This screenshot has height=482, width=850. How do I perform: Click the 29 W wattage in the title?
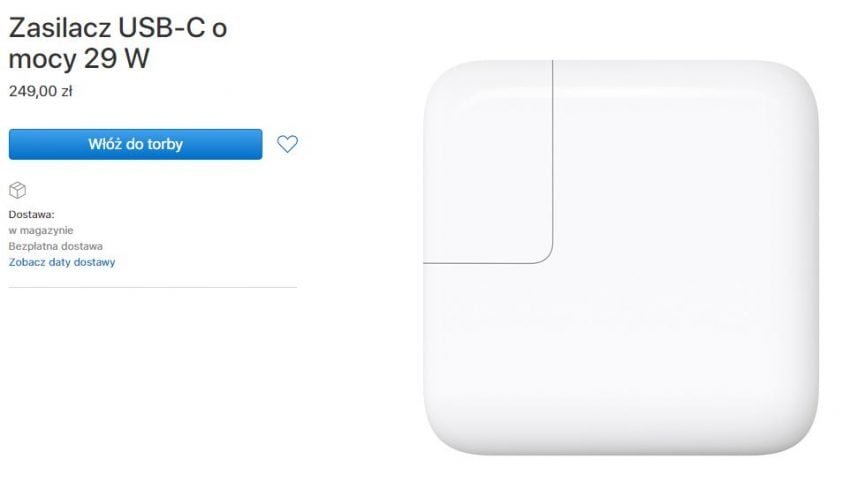coord(117,58)
